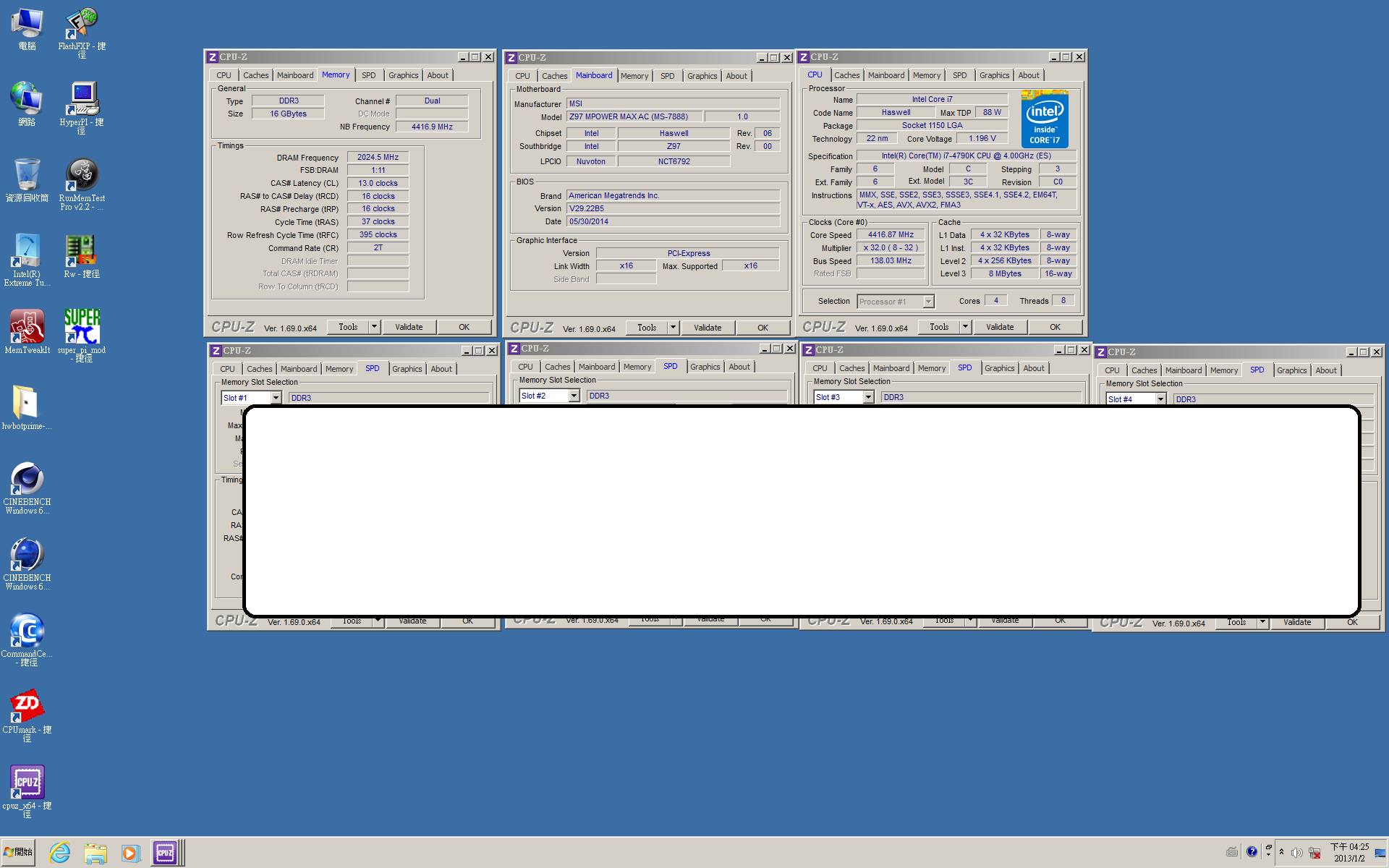Viewport: 1389px width, 868px height.
Task: Open the ZD CPUmark shortcut
Action: [x=27, y=705]
